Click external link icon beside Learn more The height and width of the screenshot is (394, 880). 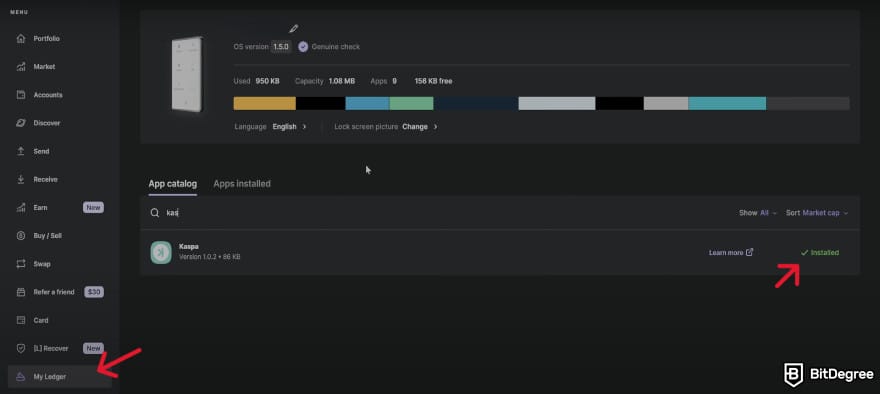point(750,253)
